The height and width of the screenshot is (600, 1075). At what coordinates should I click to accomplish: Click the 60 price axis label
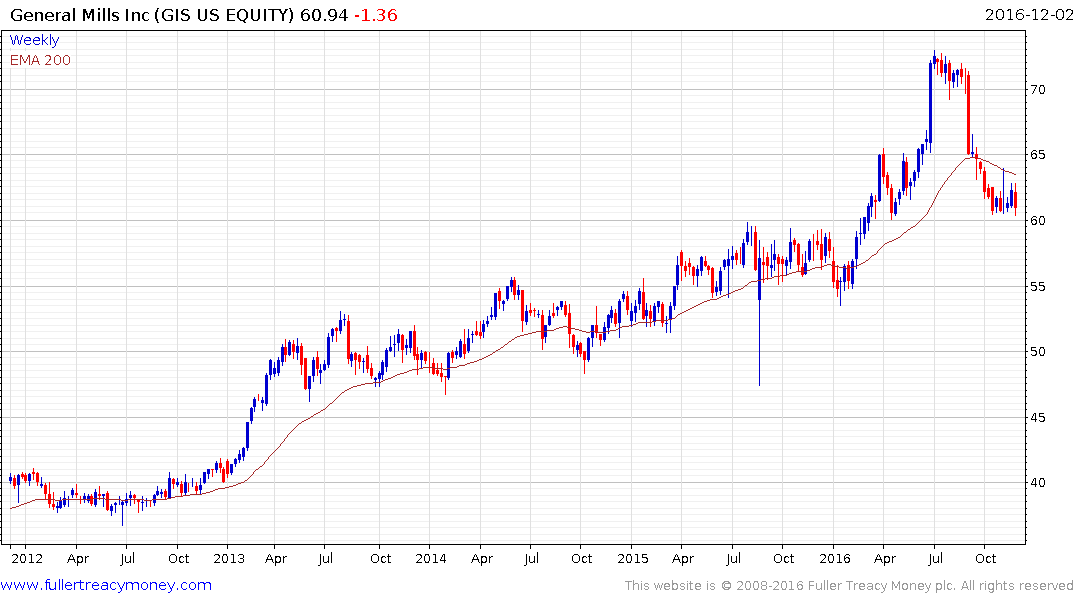1037,221
